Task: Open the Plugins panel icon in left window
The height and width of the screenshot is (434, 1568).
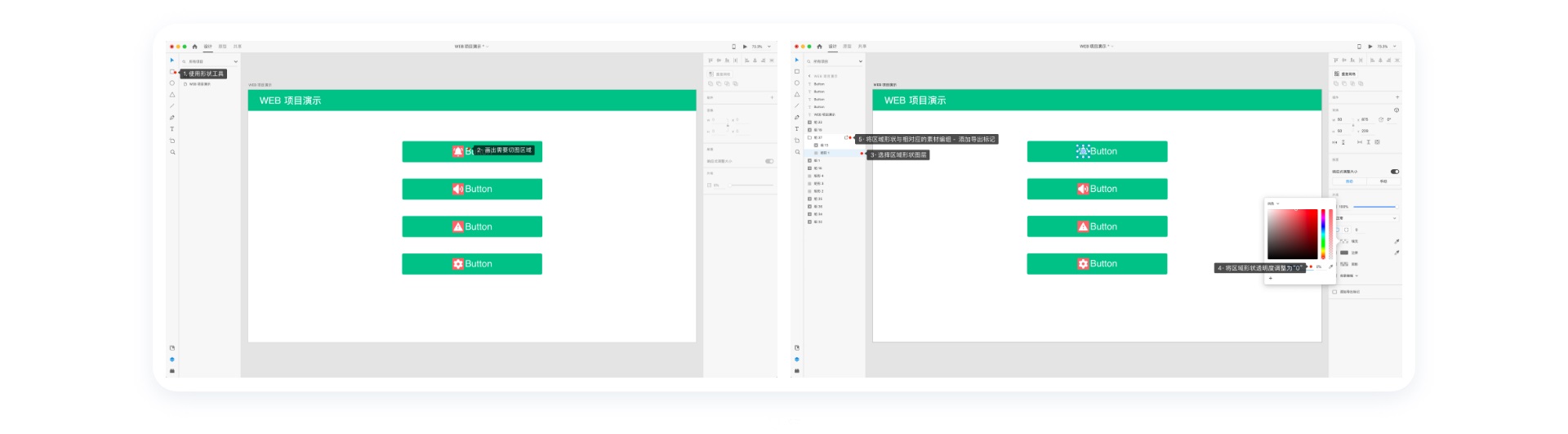Action: tap(172, 371)
